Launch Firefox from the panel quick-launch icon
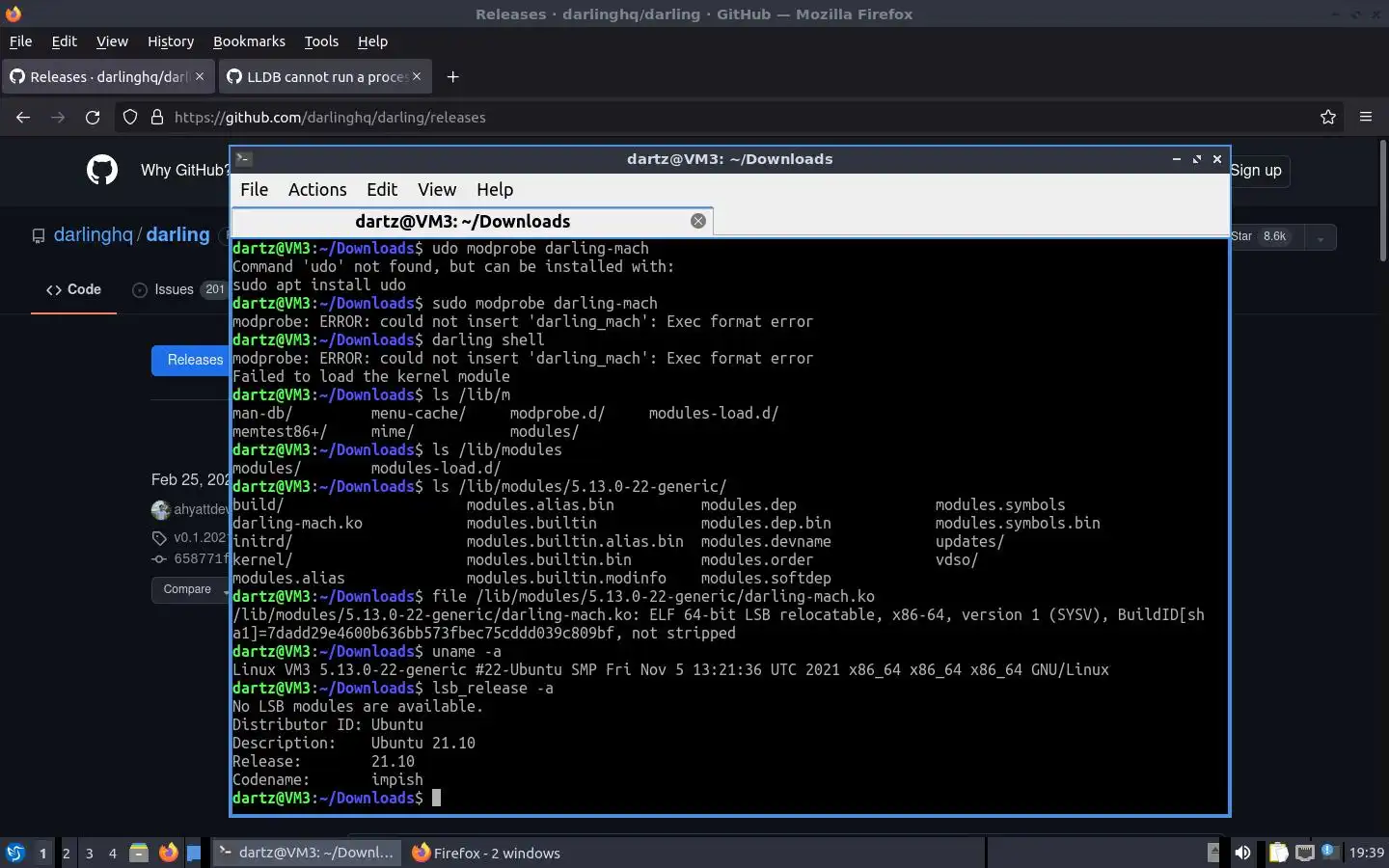The width and height of the screenshot is (1389, 868). coord(169,853)
